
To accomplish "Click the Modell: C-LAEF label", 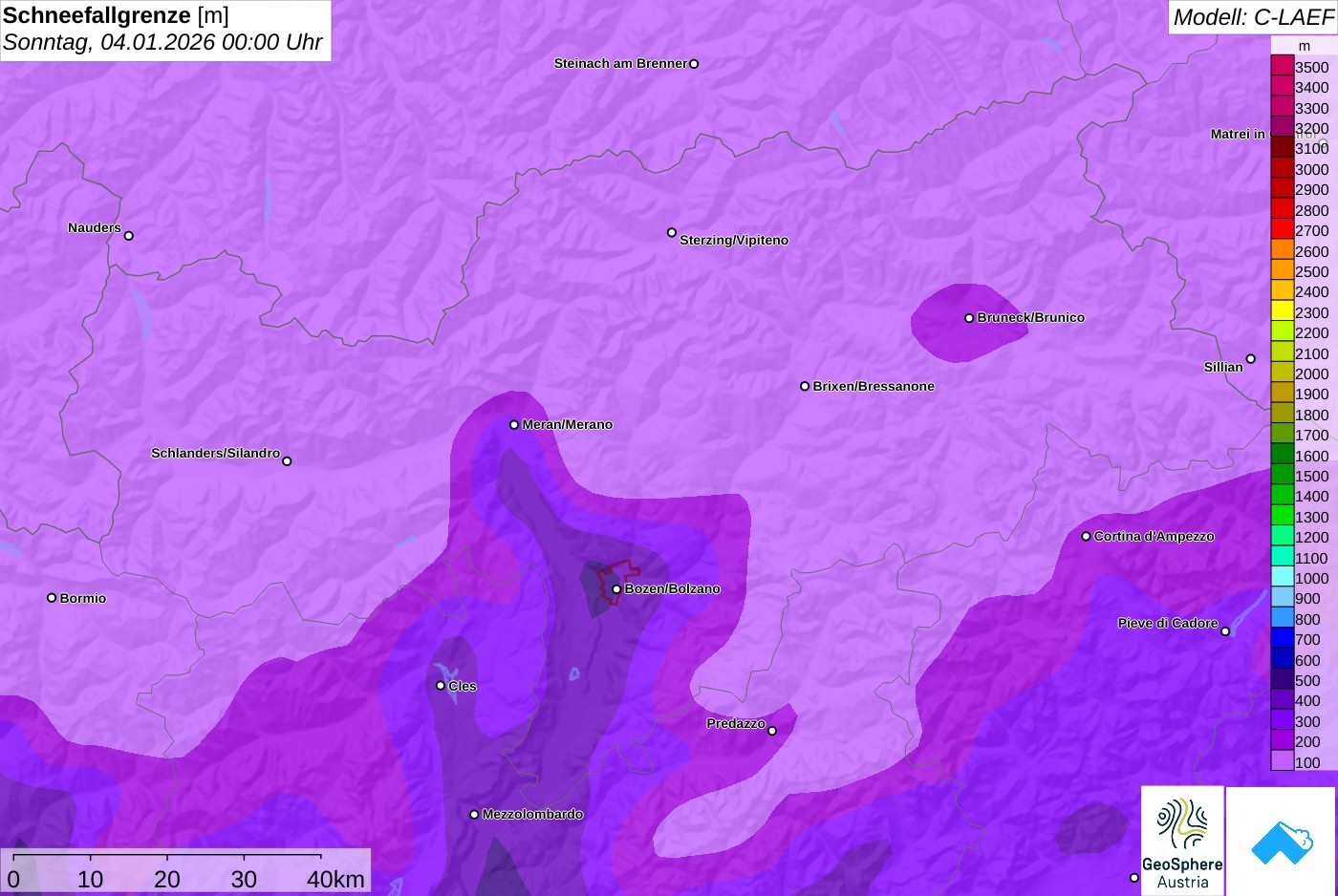I will [x=1253, y=17].
